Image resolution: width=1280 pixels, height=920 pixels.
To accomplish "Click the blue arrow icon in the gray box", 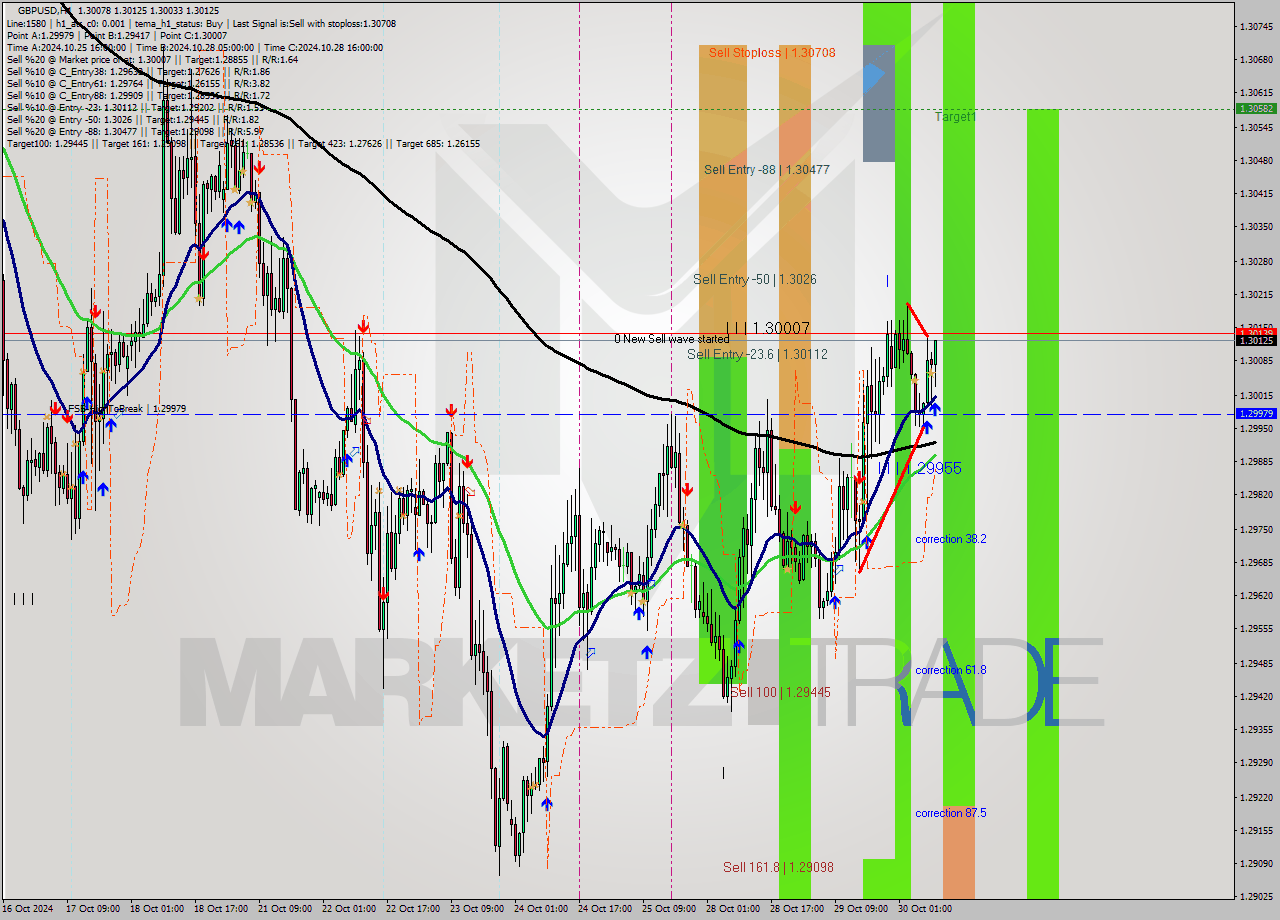I will click(x=874, y=77).
